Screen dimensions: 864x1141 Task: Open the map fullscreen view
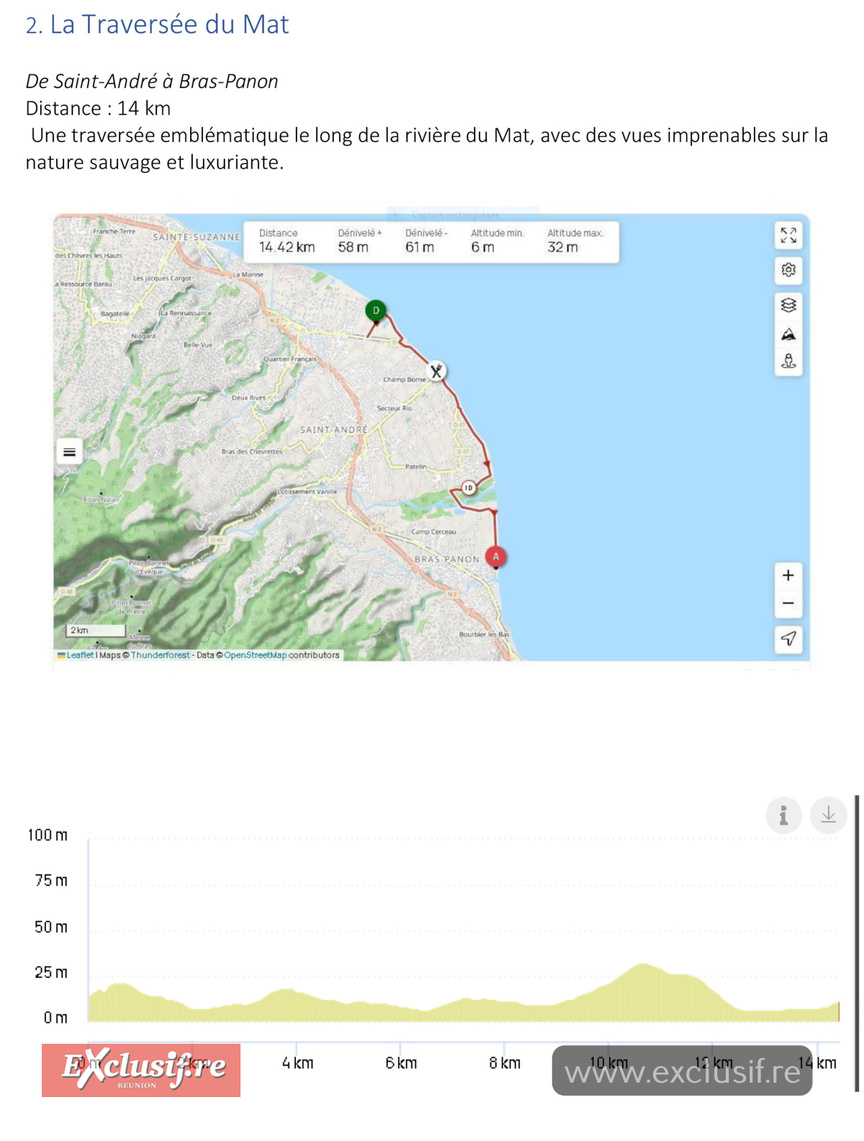pos(788,236)
